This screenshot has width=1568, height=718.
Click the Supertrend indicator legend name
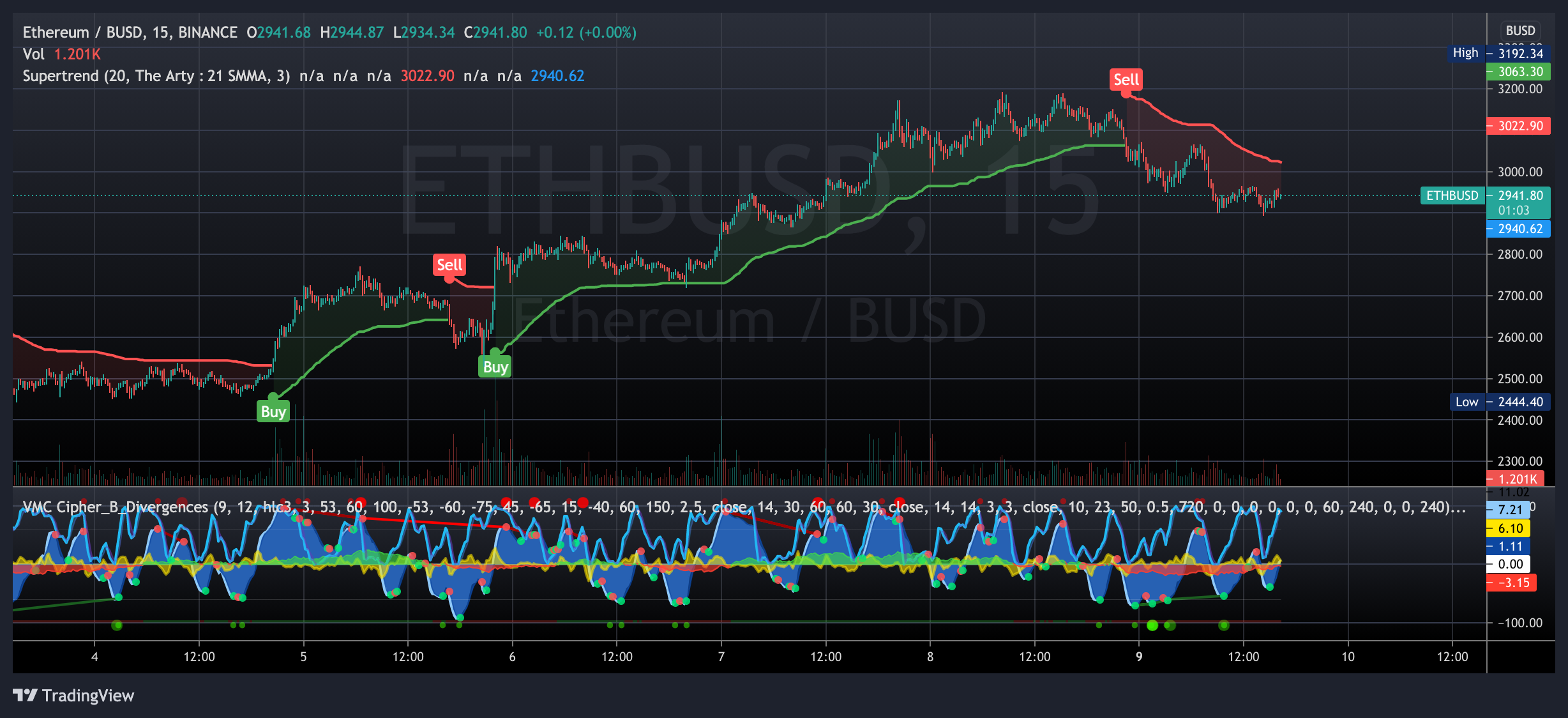click(x=156, y=76)
